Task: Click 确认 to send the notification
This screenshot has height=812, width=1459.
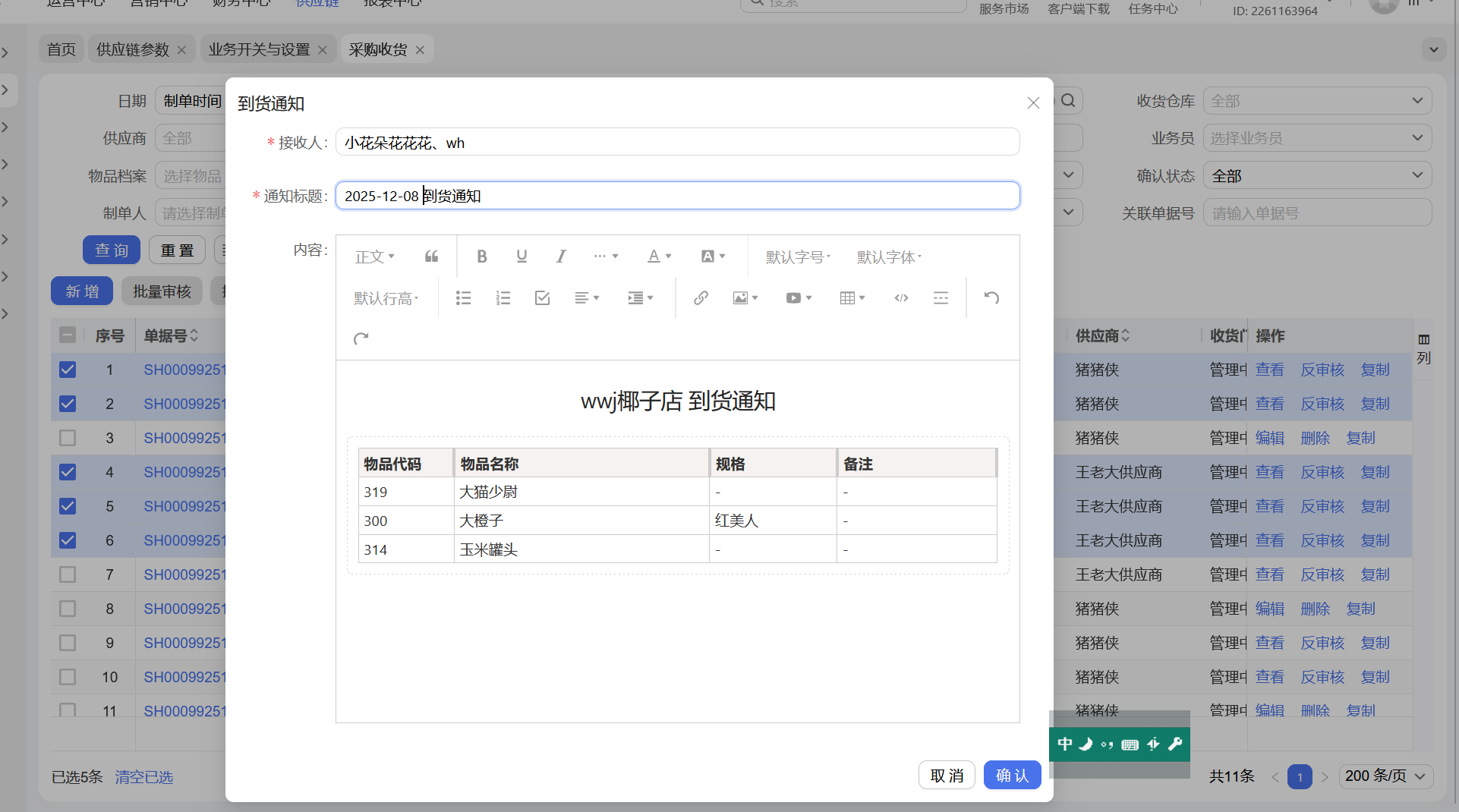Action: coord(1012,775)
